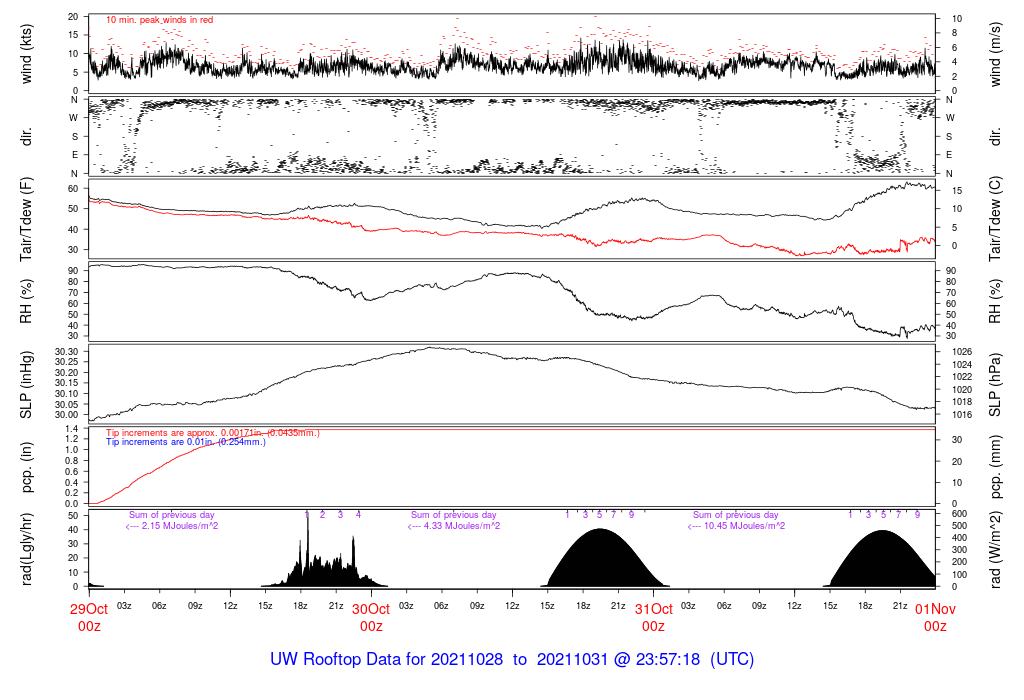Click the 4.33 MJoules/m^2 daily sum text

pyautogui.click(x=454, y=526)
